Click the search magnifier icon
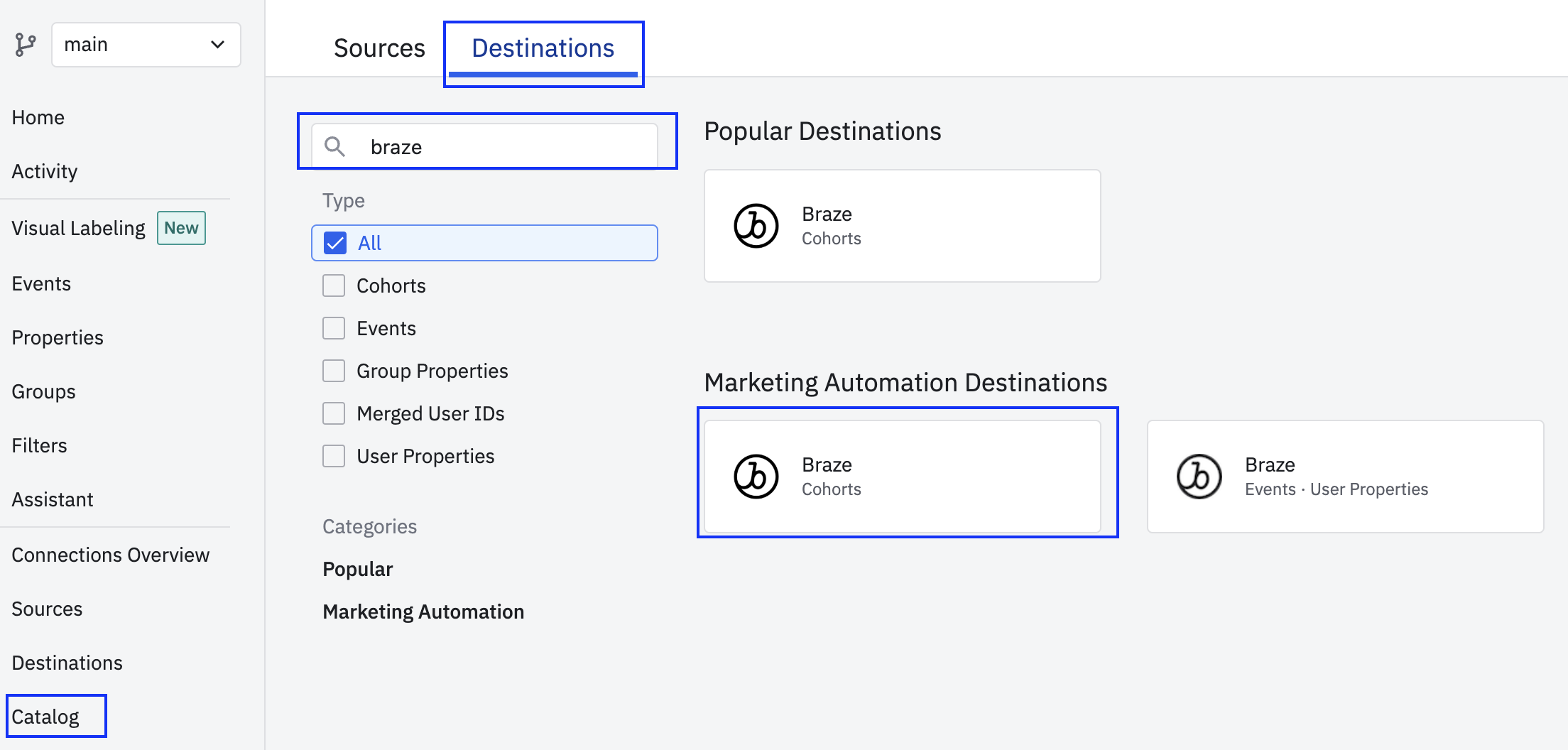Viewport: 1568px width, 750px height. point(334,146)
